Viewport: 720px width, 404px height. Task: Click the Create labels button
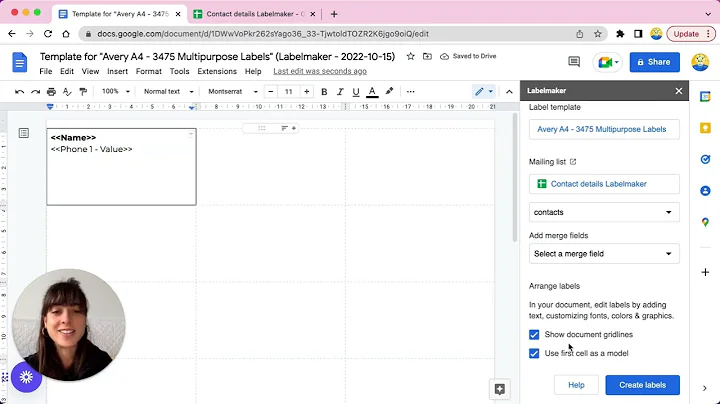642,385
